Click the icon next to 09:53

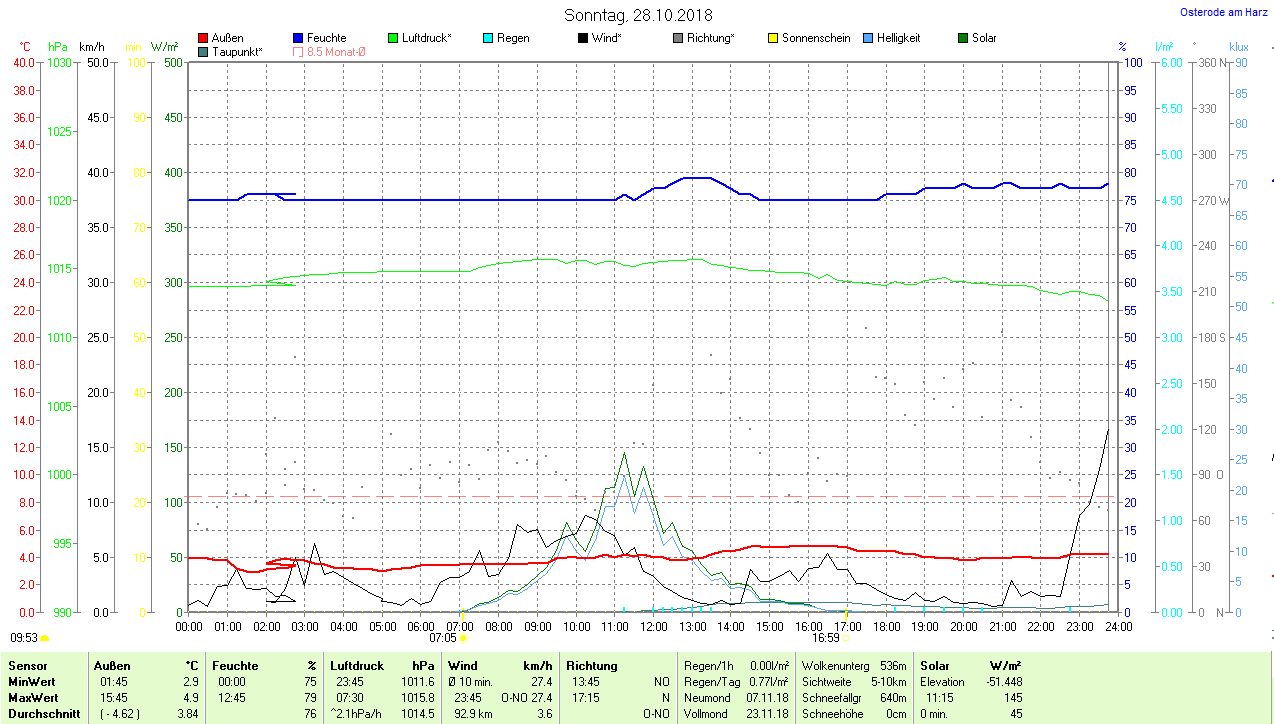[44, 637]
